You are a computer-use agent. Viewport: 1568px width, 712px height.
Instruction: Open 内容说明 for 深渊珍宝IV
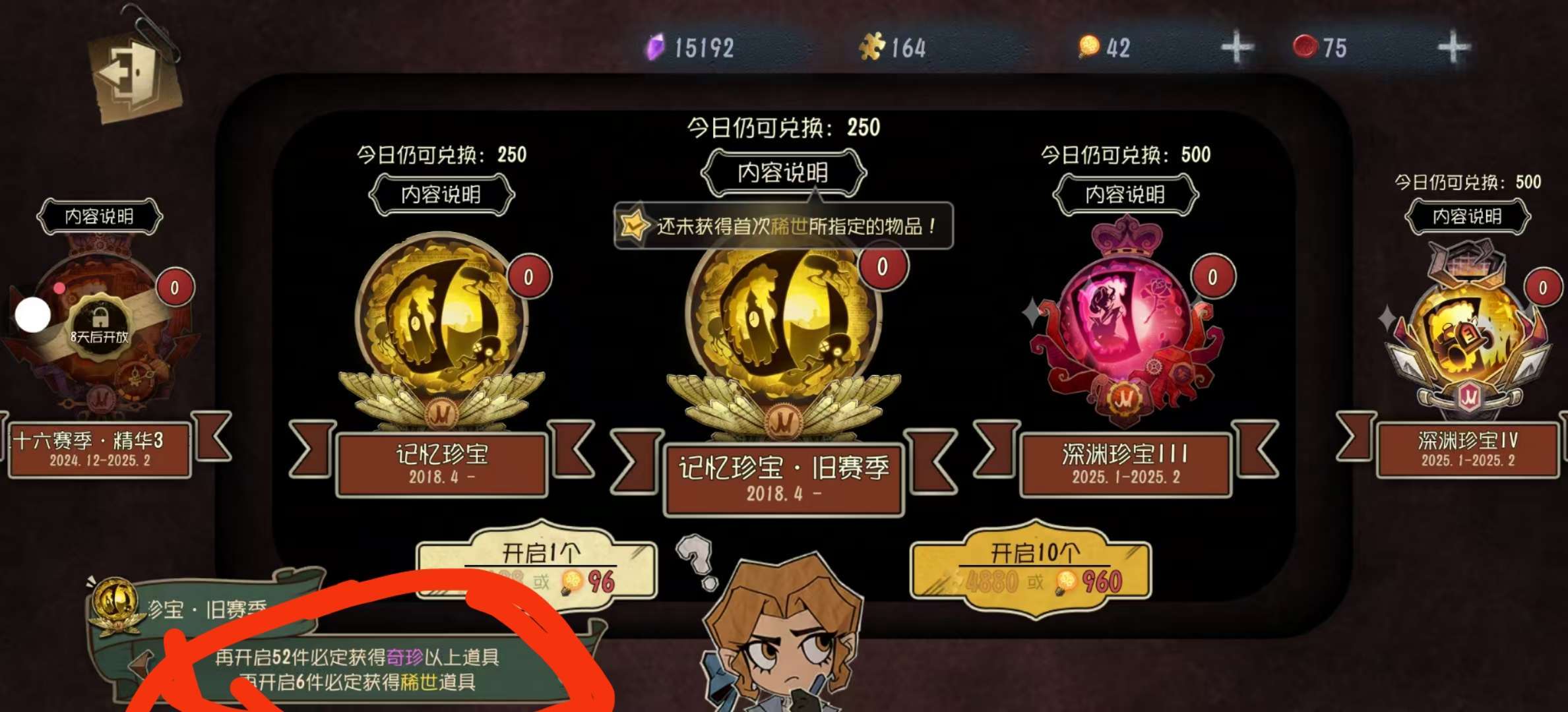click(x=1467, y=216)
